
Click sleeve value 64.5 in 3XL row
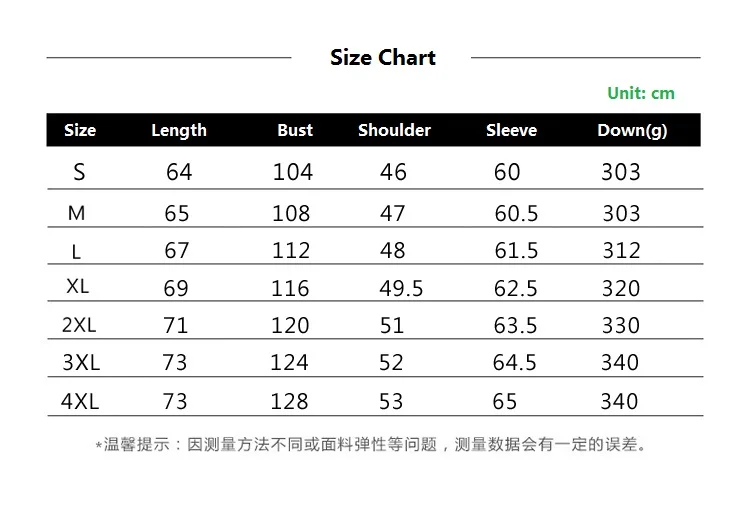tap(515, 362)
